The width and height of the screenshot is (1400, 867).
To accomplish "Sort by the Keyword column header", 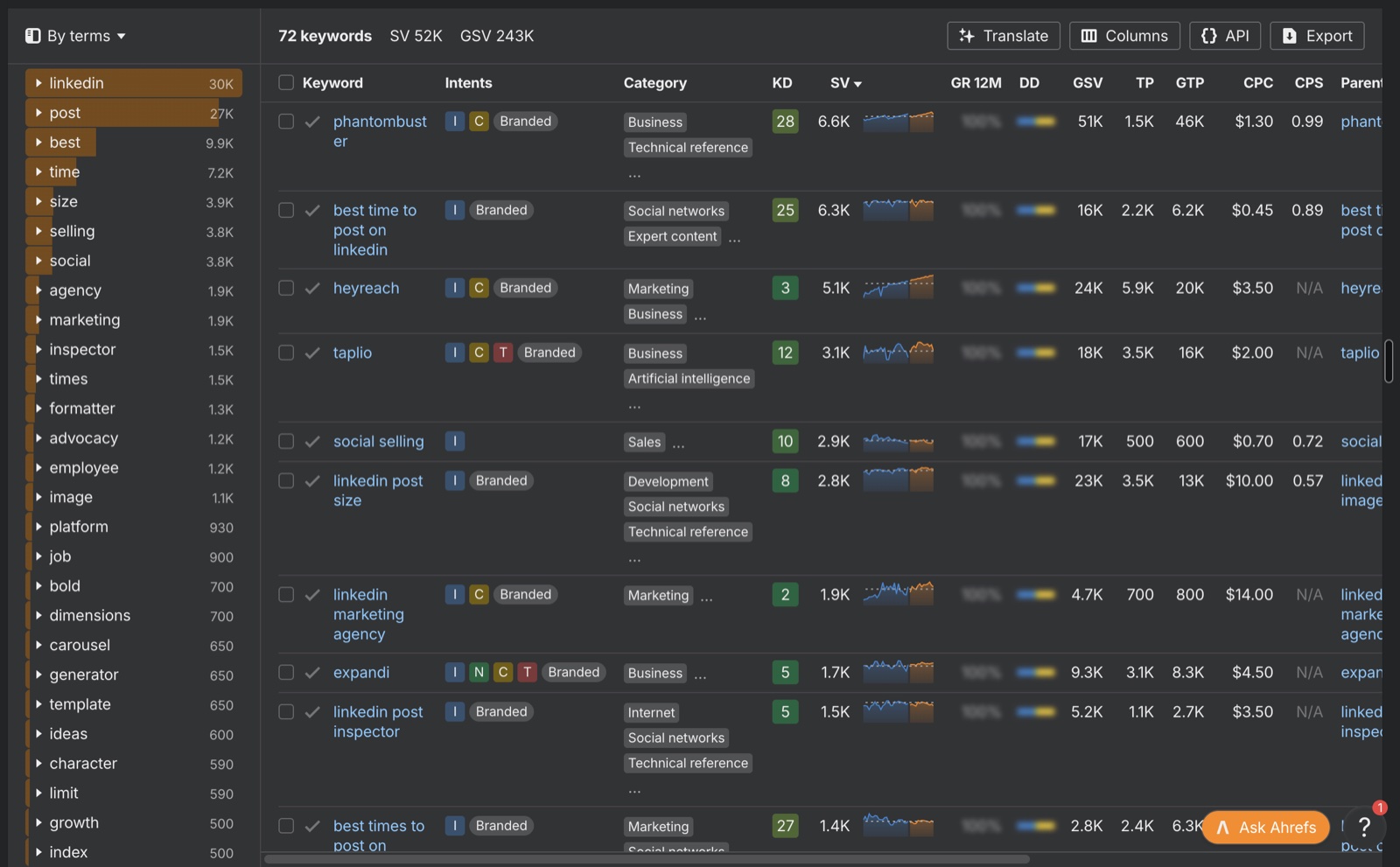I will (x=332, y=83).
